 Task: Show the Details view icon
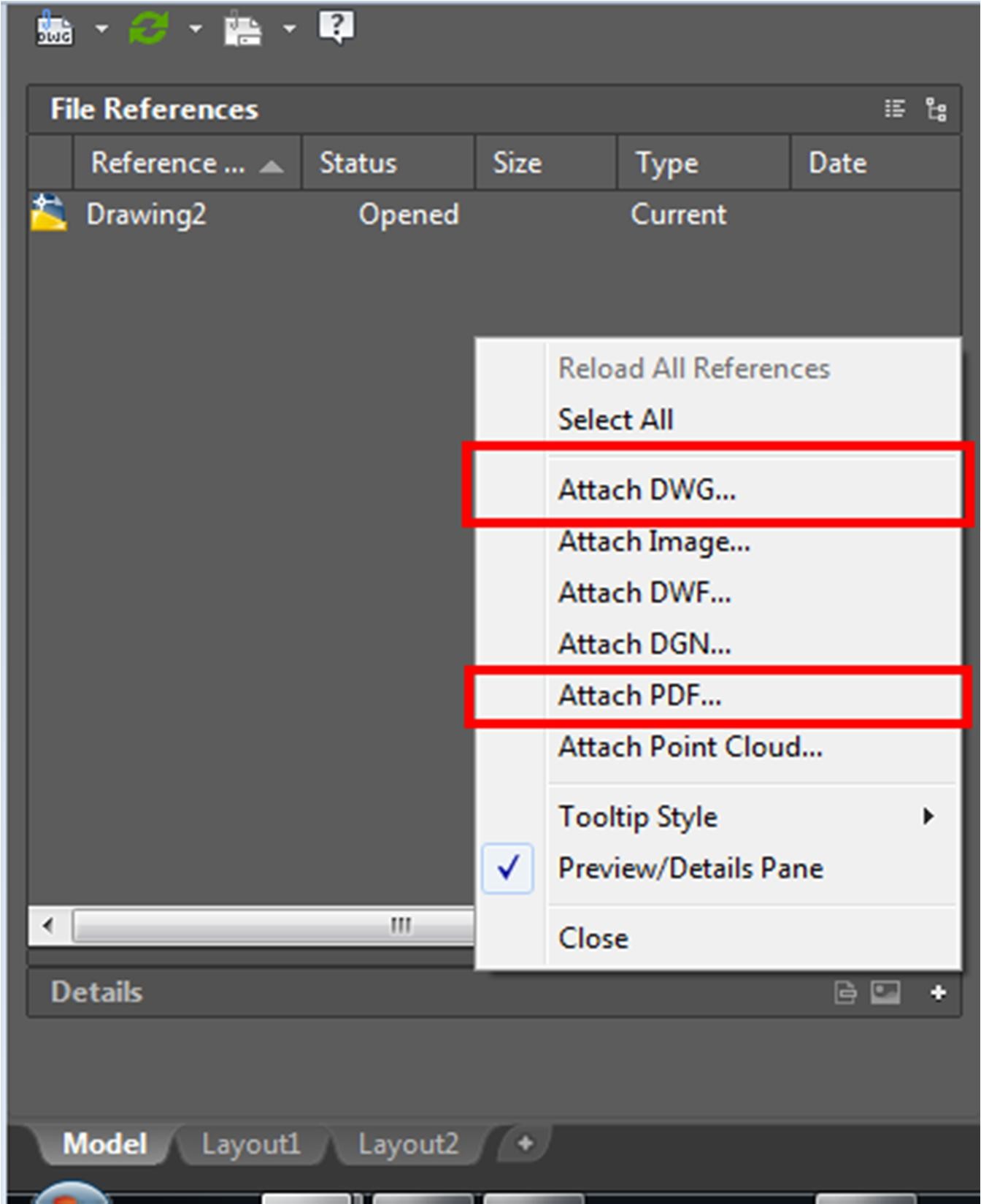[x=845, y=993]
